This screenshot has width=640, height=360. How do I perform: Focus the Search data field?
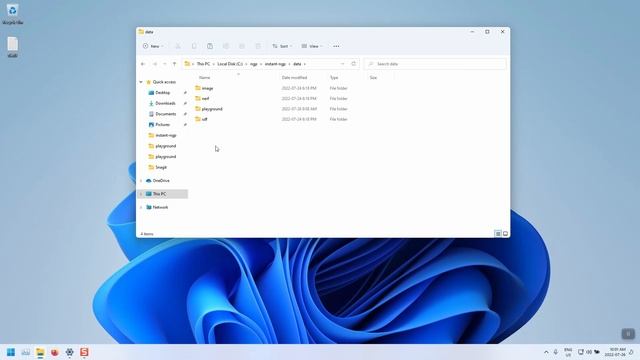(x=435, y=64)
